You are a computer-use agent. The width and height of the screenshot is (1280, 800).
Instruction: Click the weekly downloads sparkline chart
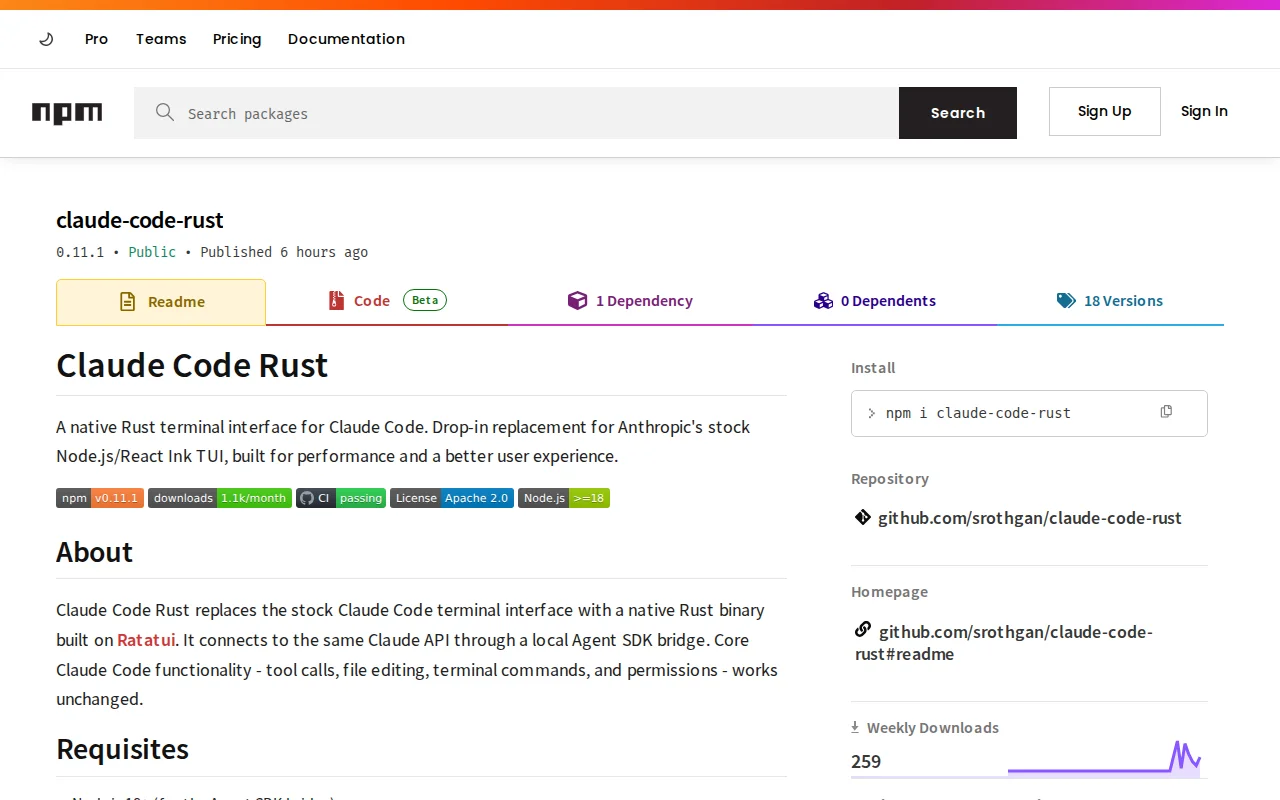pyautogui.click(x=1104, y=758)
